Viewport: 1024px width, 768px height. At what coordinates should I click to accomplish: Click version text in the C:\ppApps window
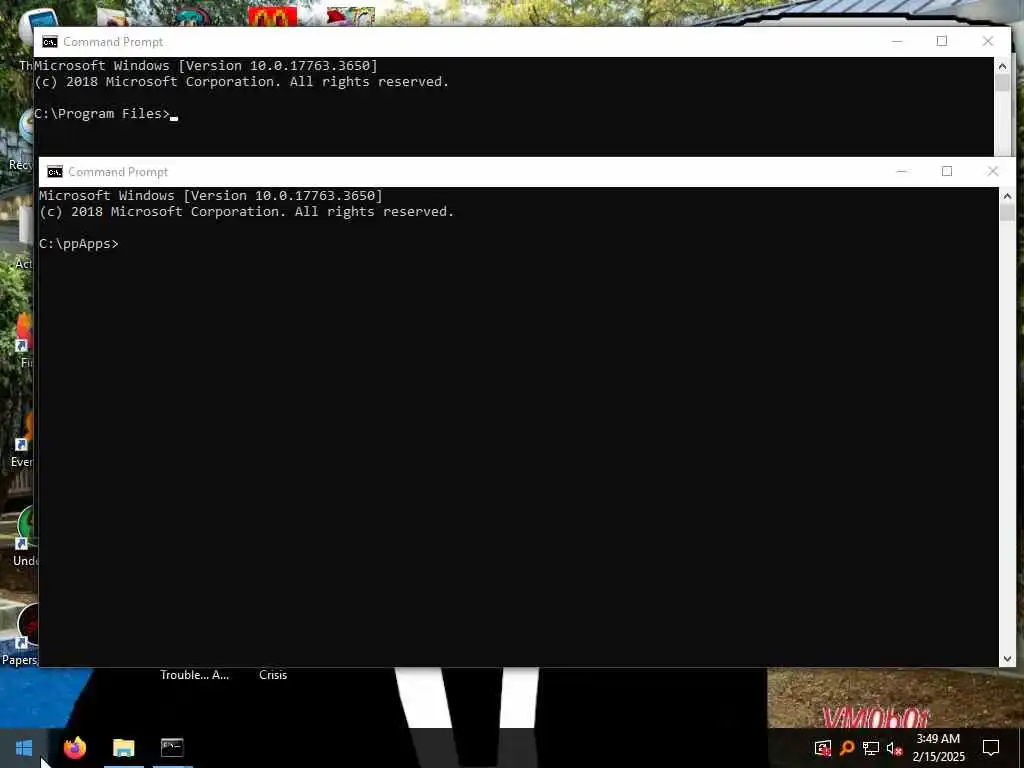211,195
